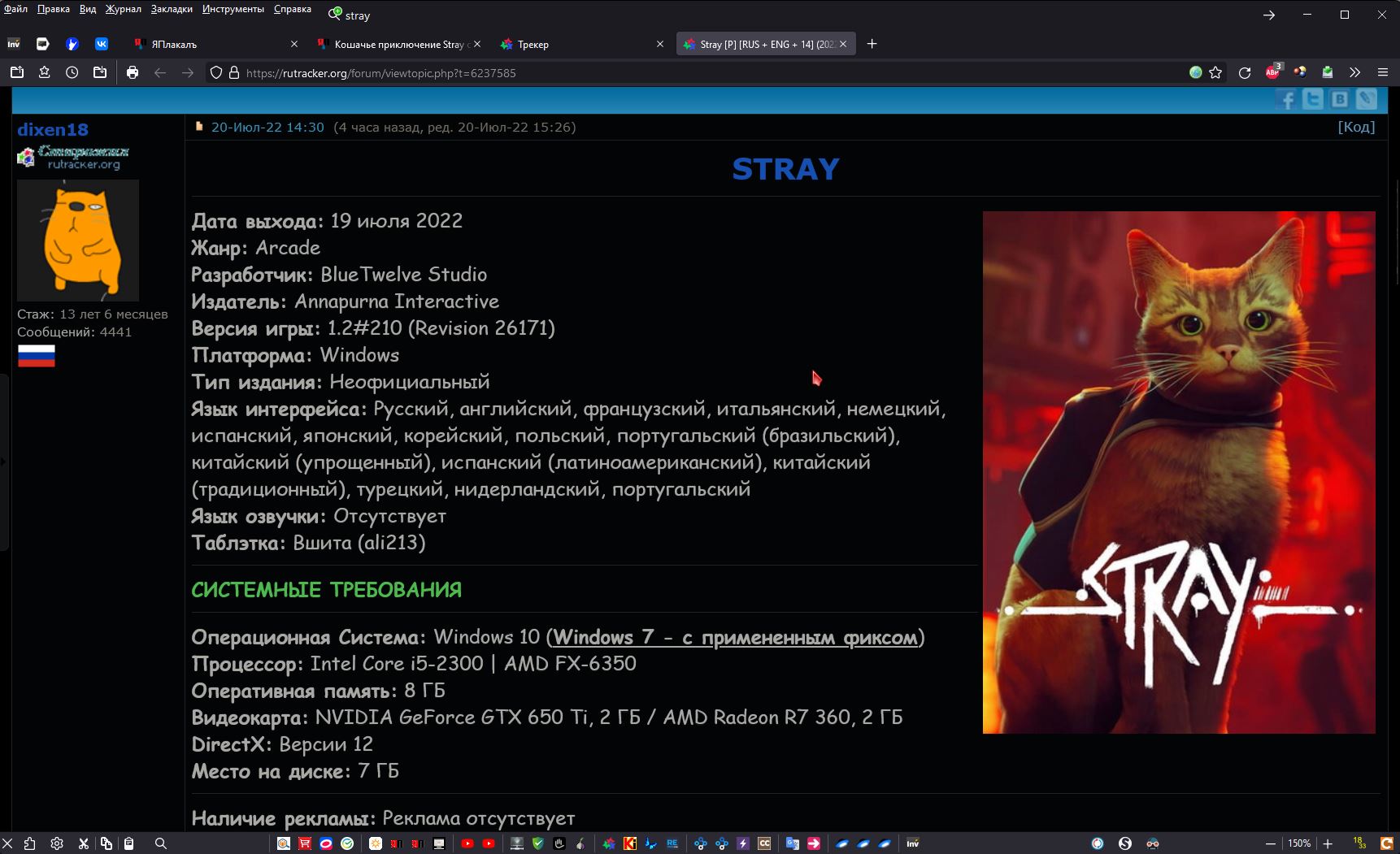
Task: Bookmark this page with the star icon
Action: coord(1215,72)
